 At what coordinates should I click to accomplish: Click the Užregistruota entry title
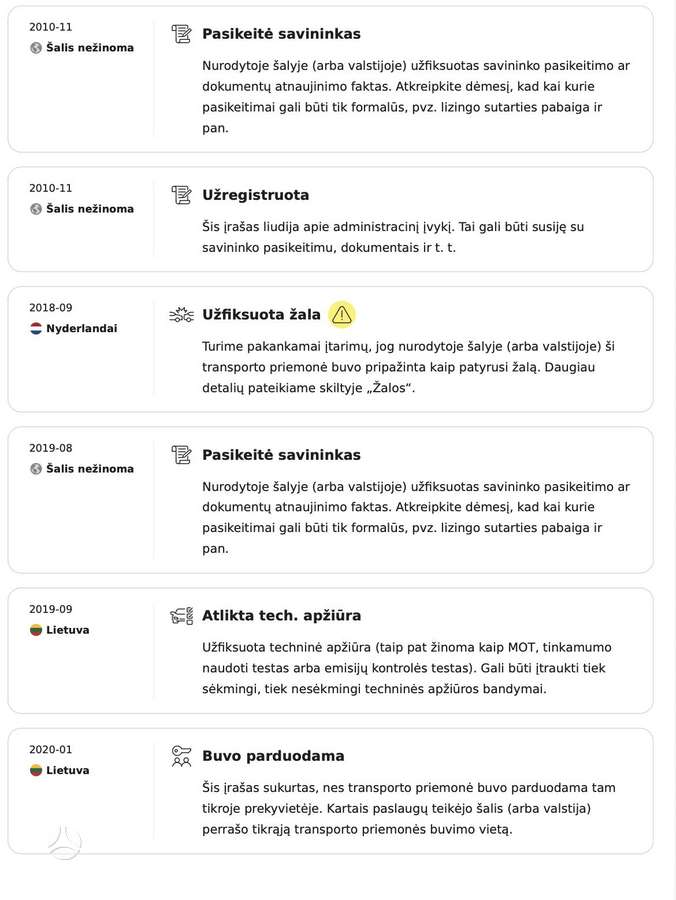tap(255, 195)
